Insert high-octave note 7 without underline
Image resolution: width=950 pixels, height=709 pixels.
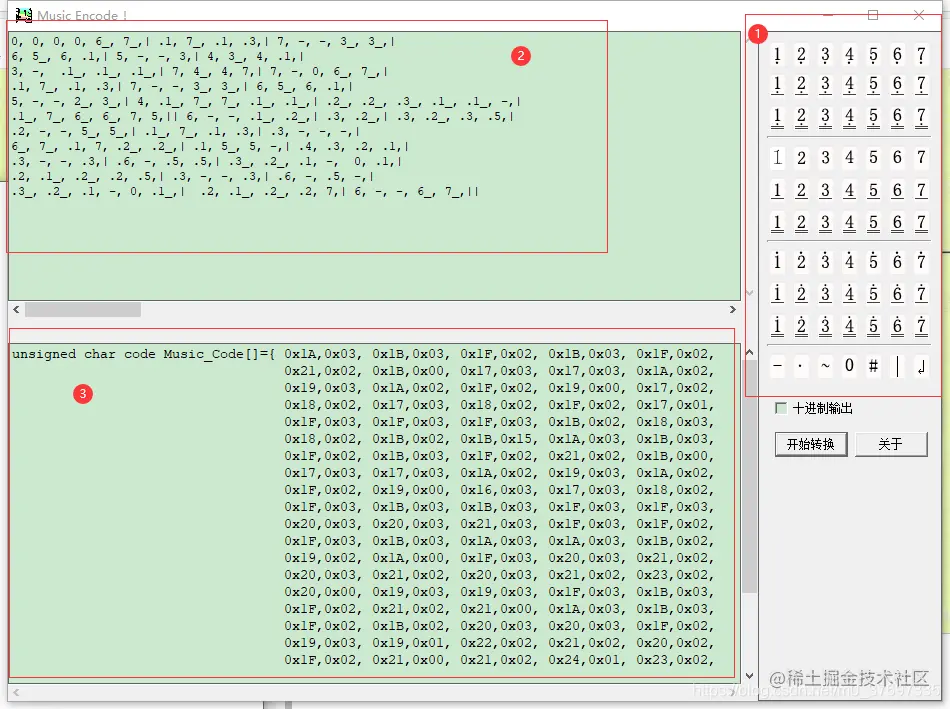click(x=921, y=261)
